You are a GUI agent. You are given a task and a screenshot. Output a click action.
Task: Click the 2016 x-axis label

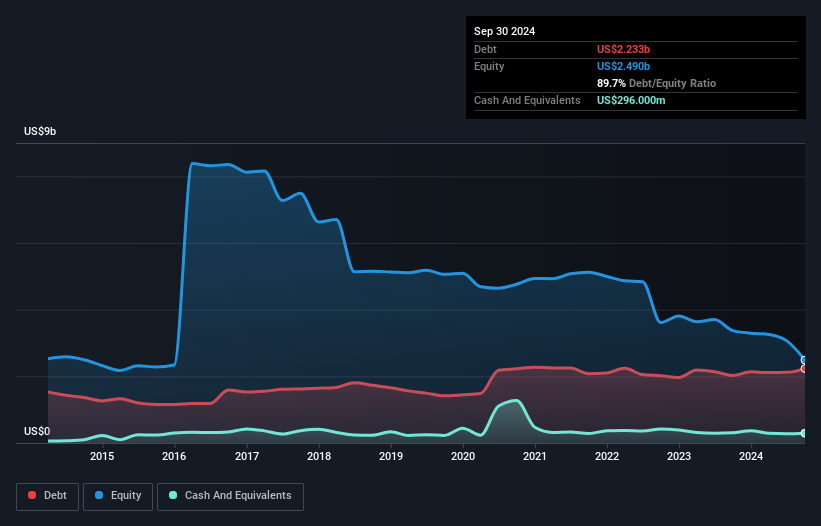pyautogui.click(x=174, y=456)
